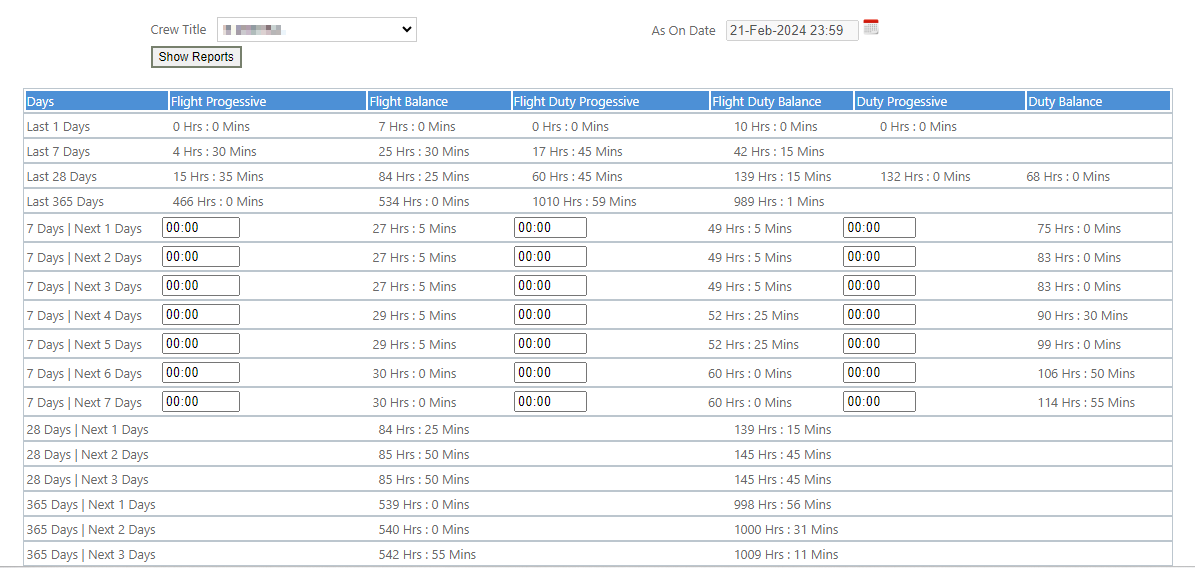The width and height of the screenshot is (1195, 568).
Task: Edit Flight Duty Progessive input, Next 4 Days
Action: click(x=550, y=315)
